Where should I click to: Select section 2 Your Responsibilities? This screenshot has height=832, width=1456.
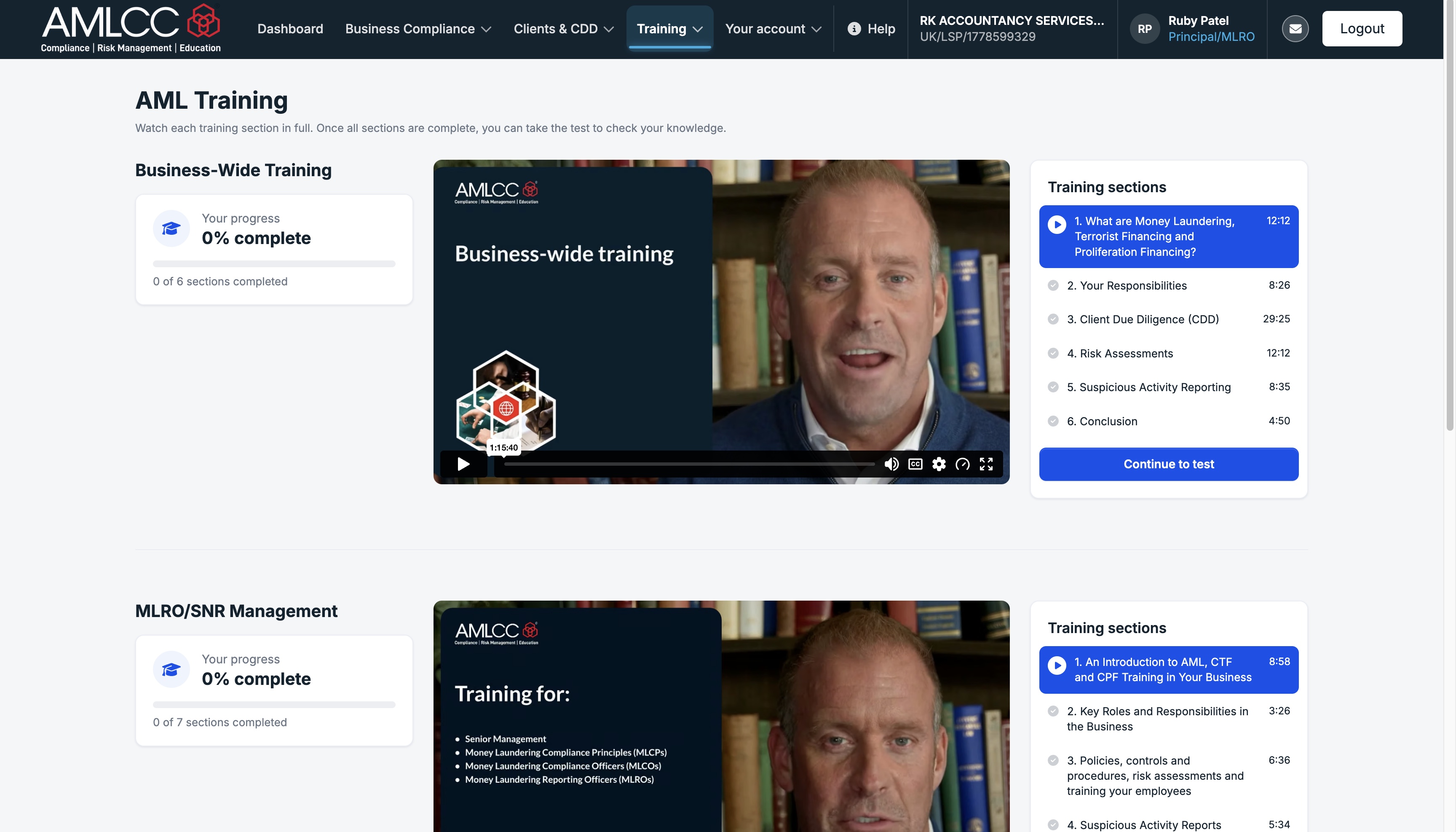(x=1168, y=285)
